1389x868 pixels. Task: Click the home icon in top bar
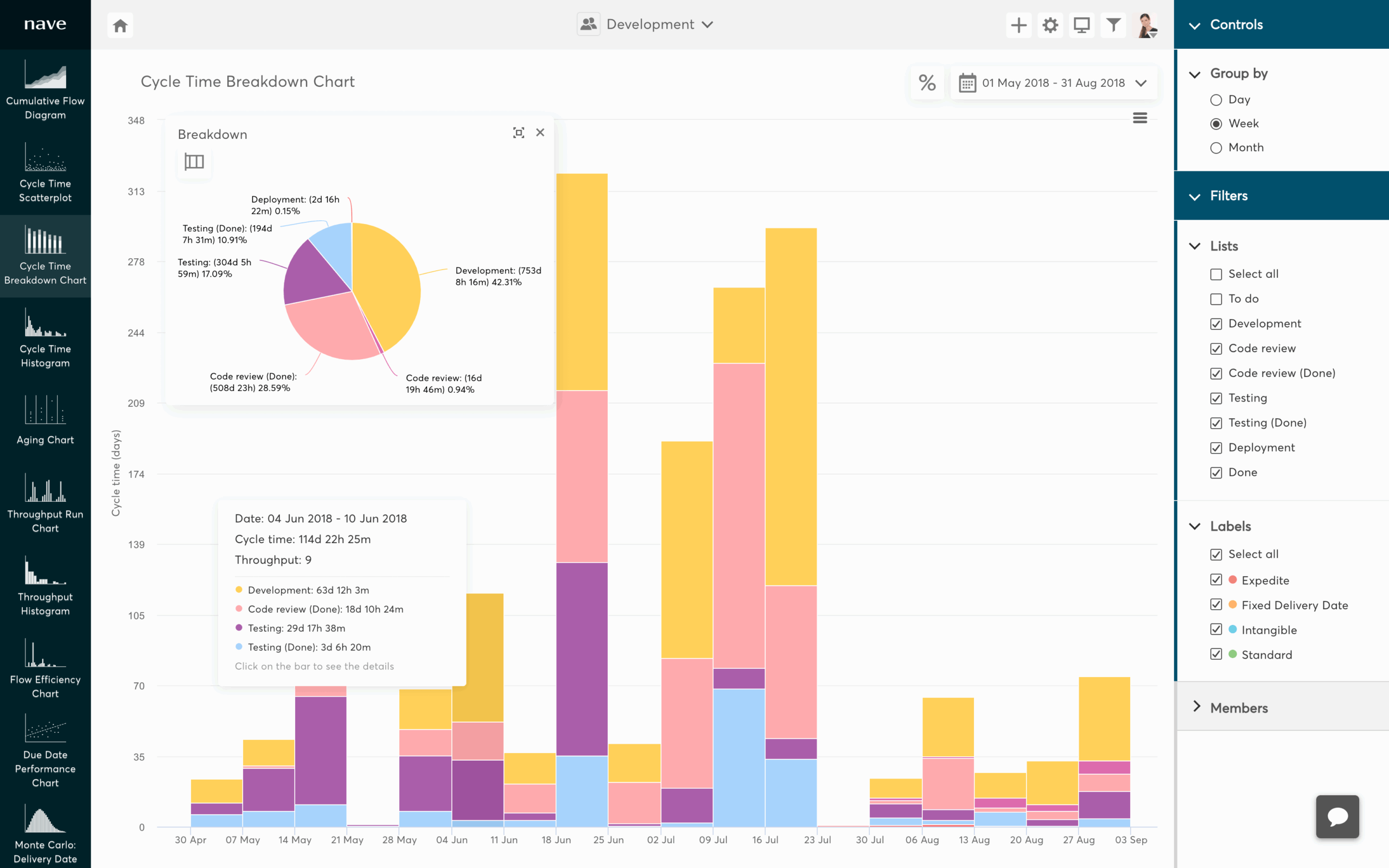(x=120, y=25)
